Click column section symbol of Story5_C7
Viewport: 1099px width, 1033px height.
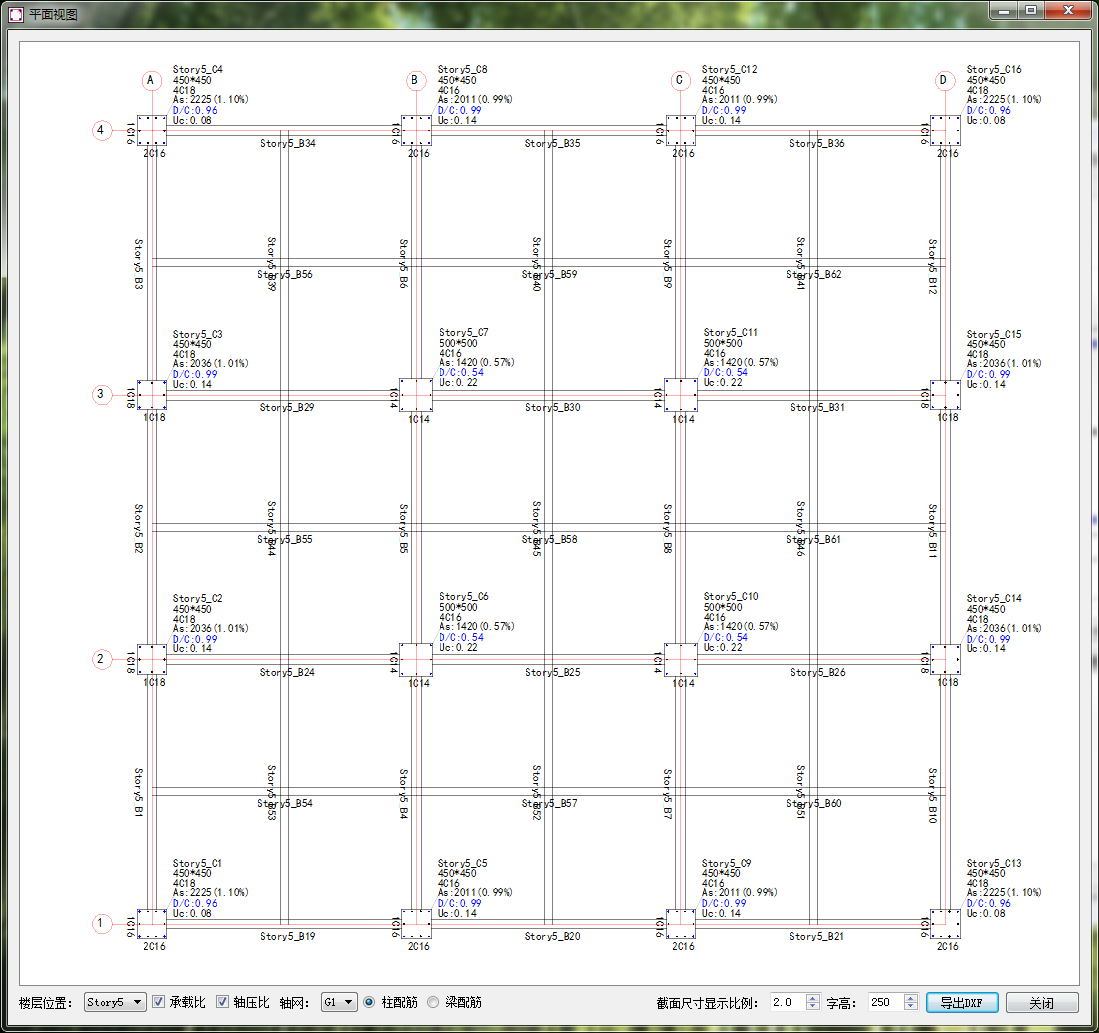(416, 394)
